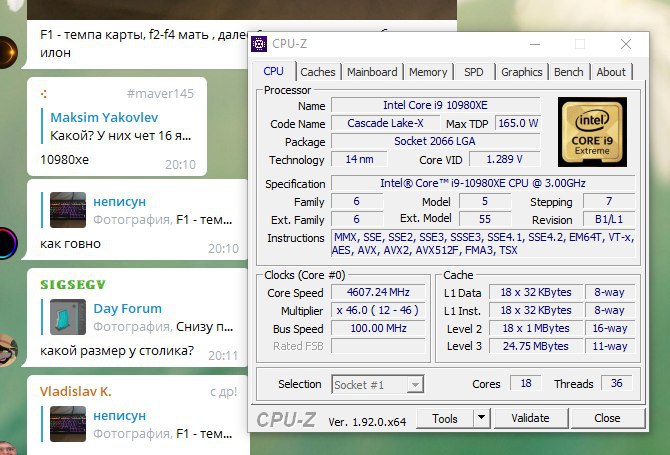Select the CPU tab
The height and width of the screenshot is (455, 670).
pyautogui.click(x=273, y=71)
